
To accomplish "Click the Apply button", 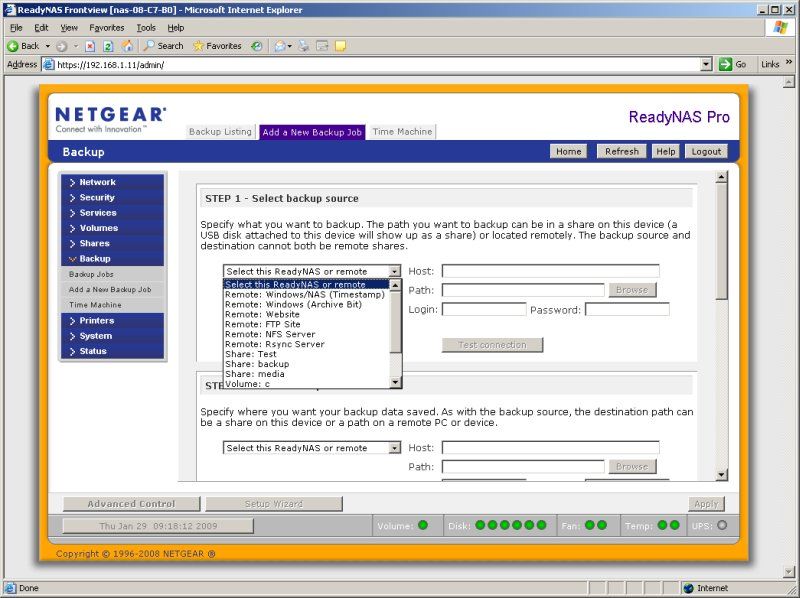I will point(706,504).
